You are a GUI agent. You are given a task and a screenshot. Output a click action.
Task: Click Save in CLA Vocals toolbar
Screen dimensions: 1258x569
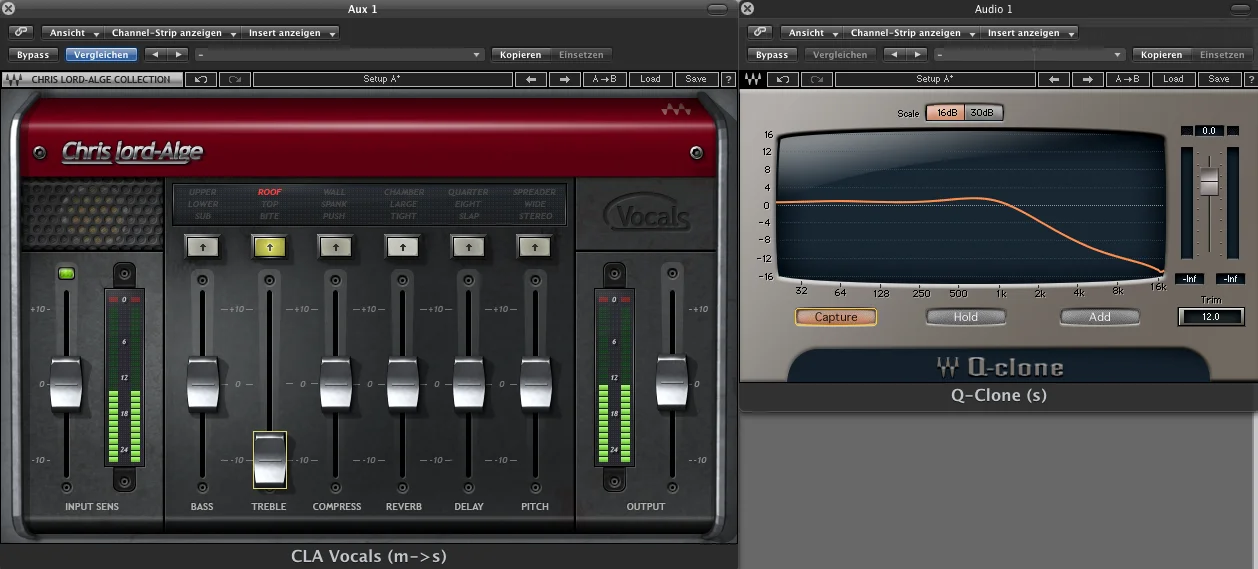[x=696, y=79]
